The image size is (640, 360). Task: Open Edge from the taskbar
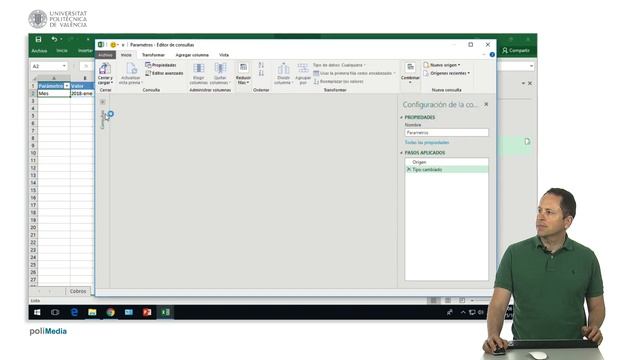coord(74,312)
